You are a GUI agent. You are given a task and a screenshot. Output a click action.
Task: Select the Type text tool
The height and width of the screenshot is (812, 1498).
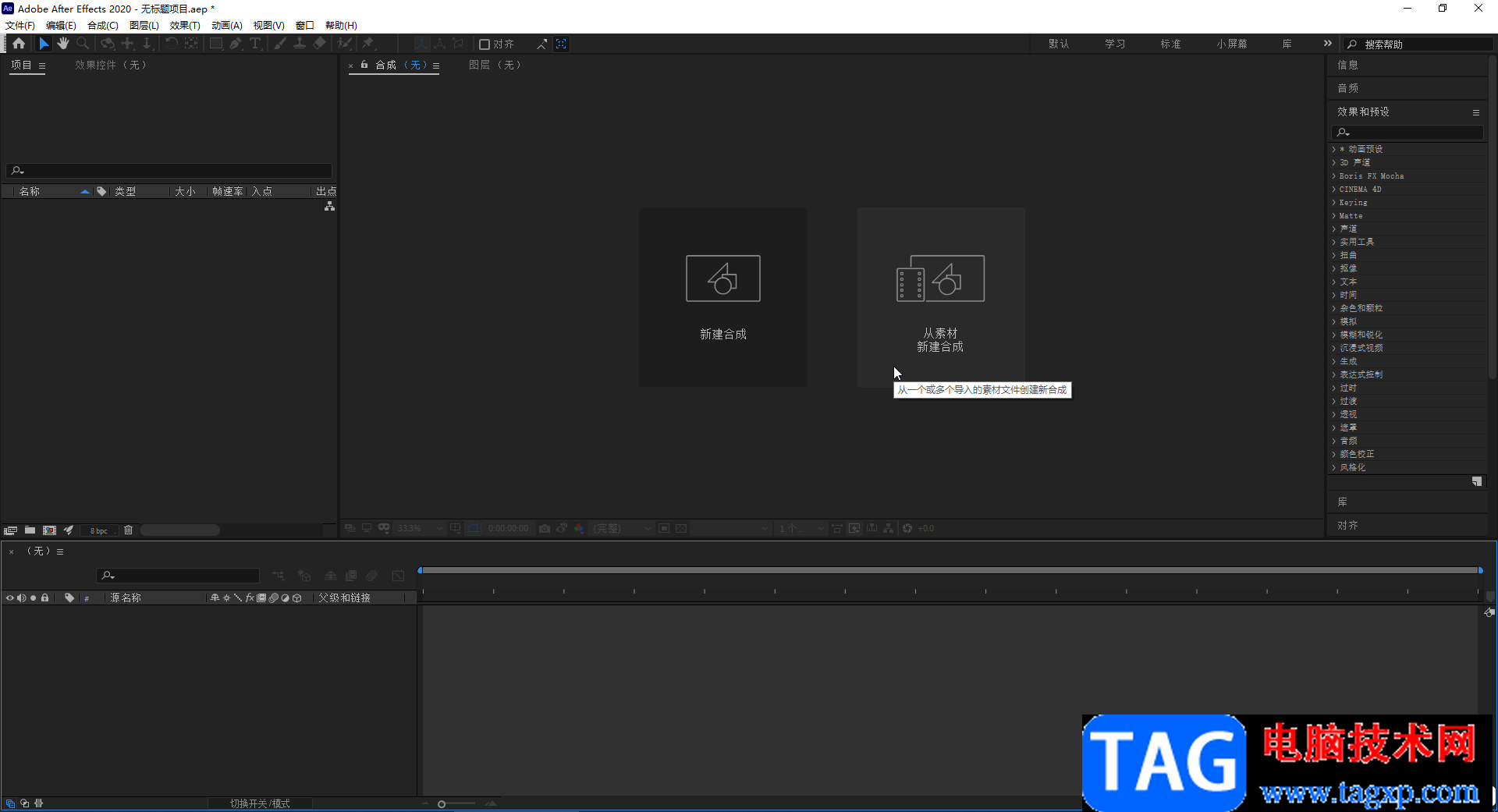[255, 44]
